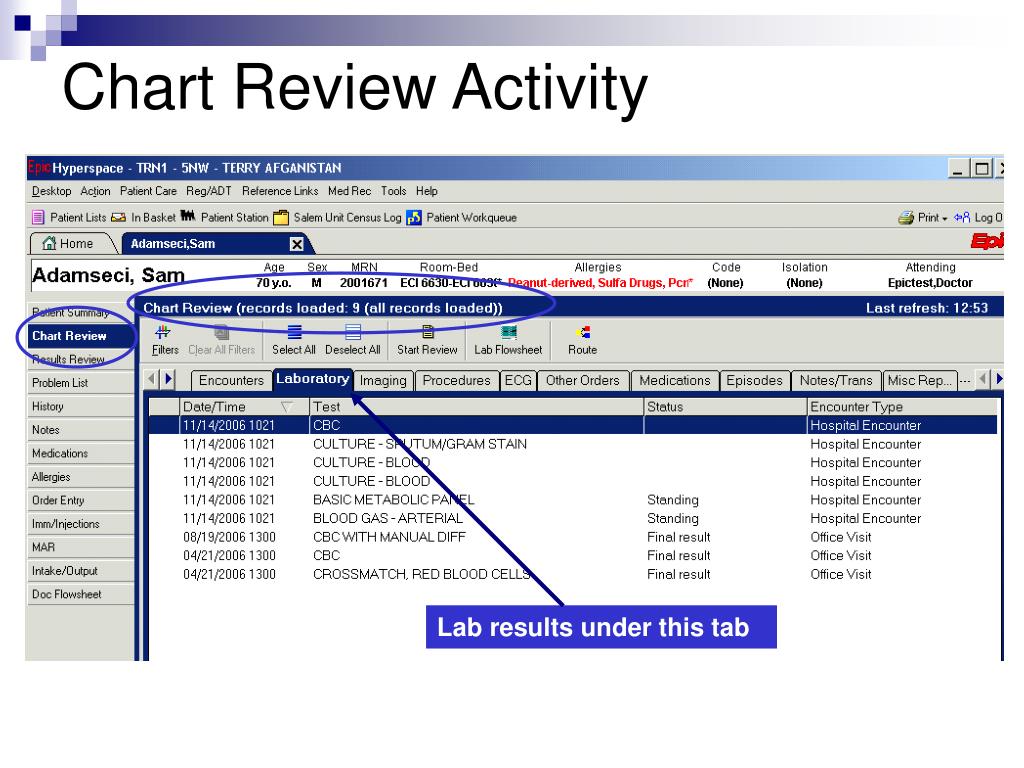Switch to the Encounters tab

coord(231,381)
